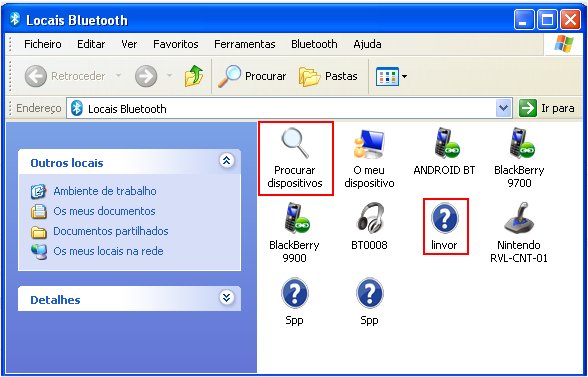Open Documentos partilhados link
588x377 pixels.
point(111,231)
